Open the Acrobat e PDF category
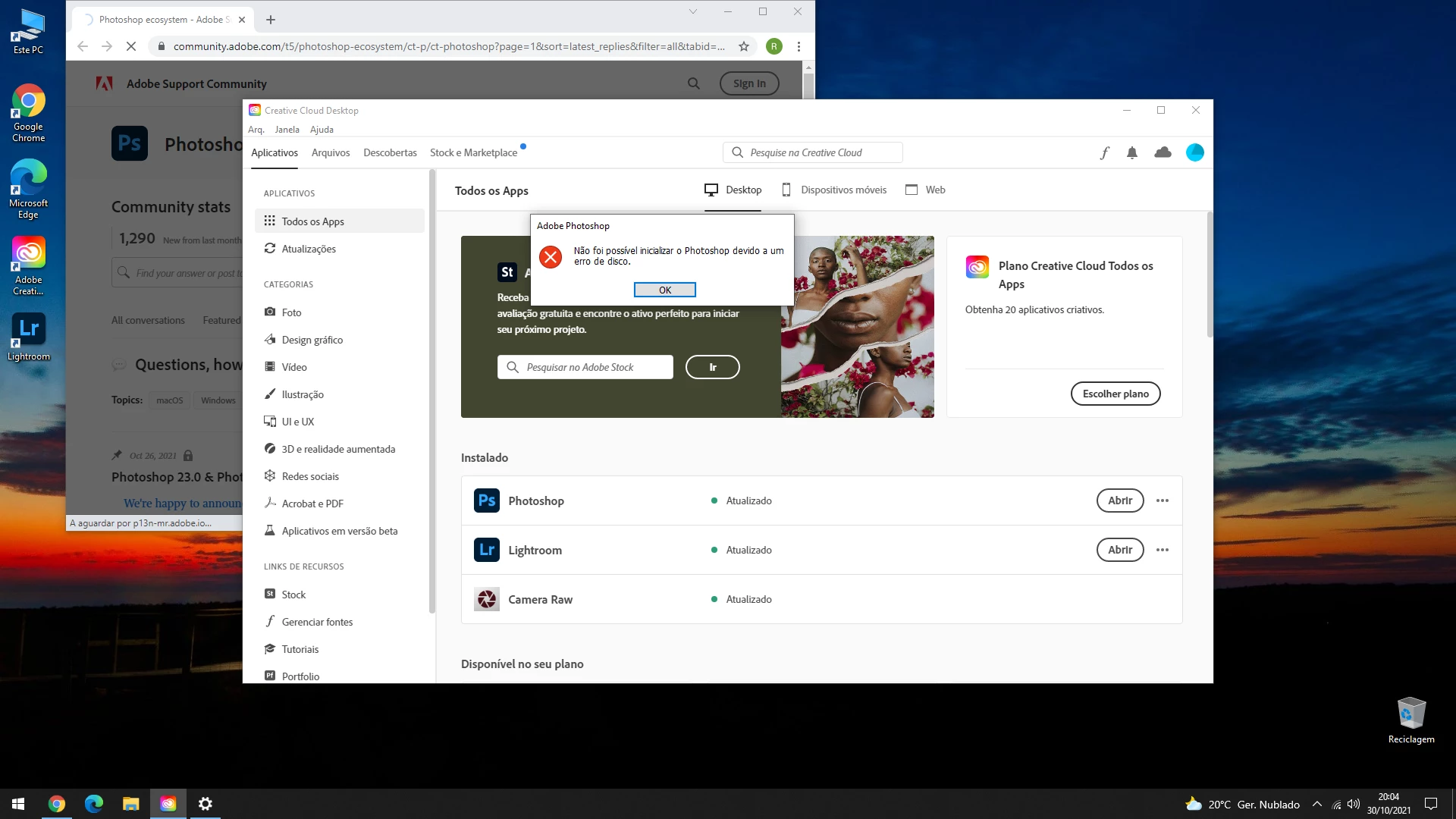Image resolution: width=1456 pixels, height=819 pixels. pyautogui.click(x=312, y=504)
